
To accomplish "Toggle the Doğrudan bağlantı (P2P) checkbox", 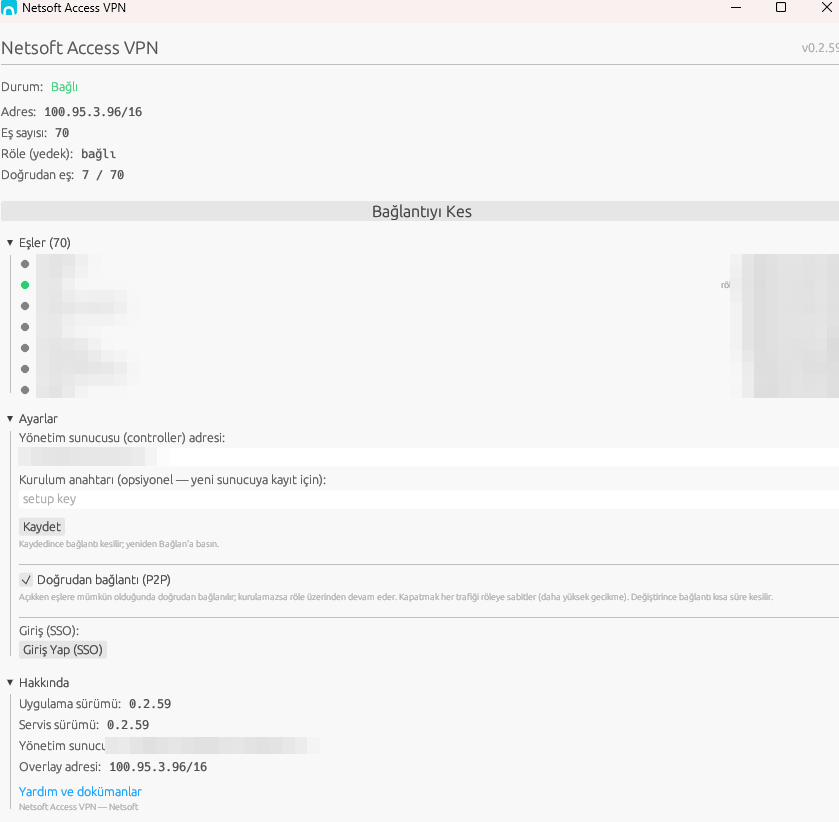I will tap(26, 580).
